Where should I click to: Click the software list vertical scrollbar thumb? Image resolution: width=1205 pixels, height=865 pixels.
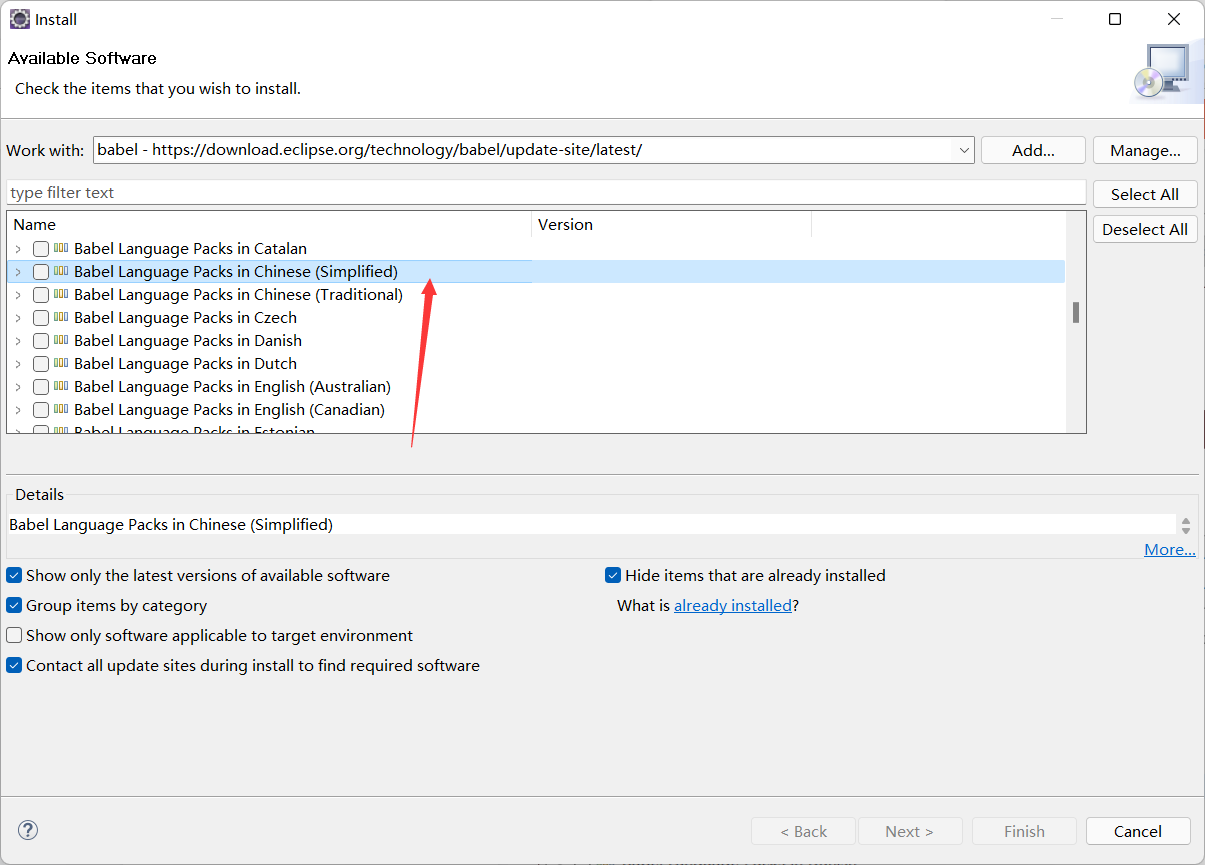click(1076, 313)
